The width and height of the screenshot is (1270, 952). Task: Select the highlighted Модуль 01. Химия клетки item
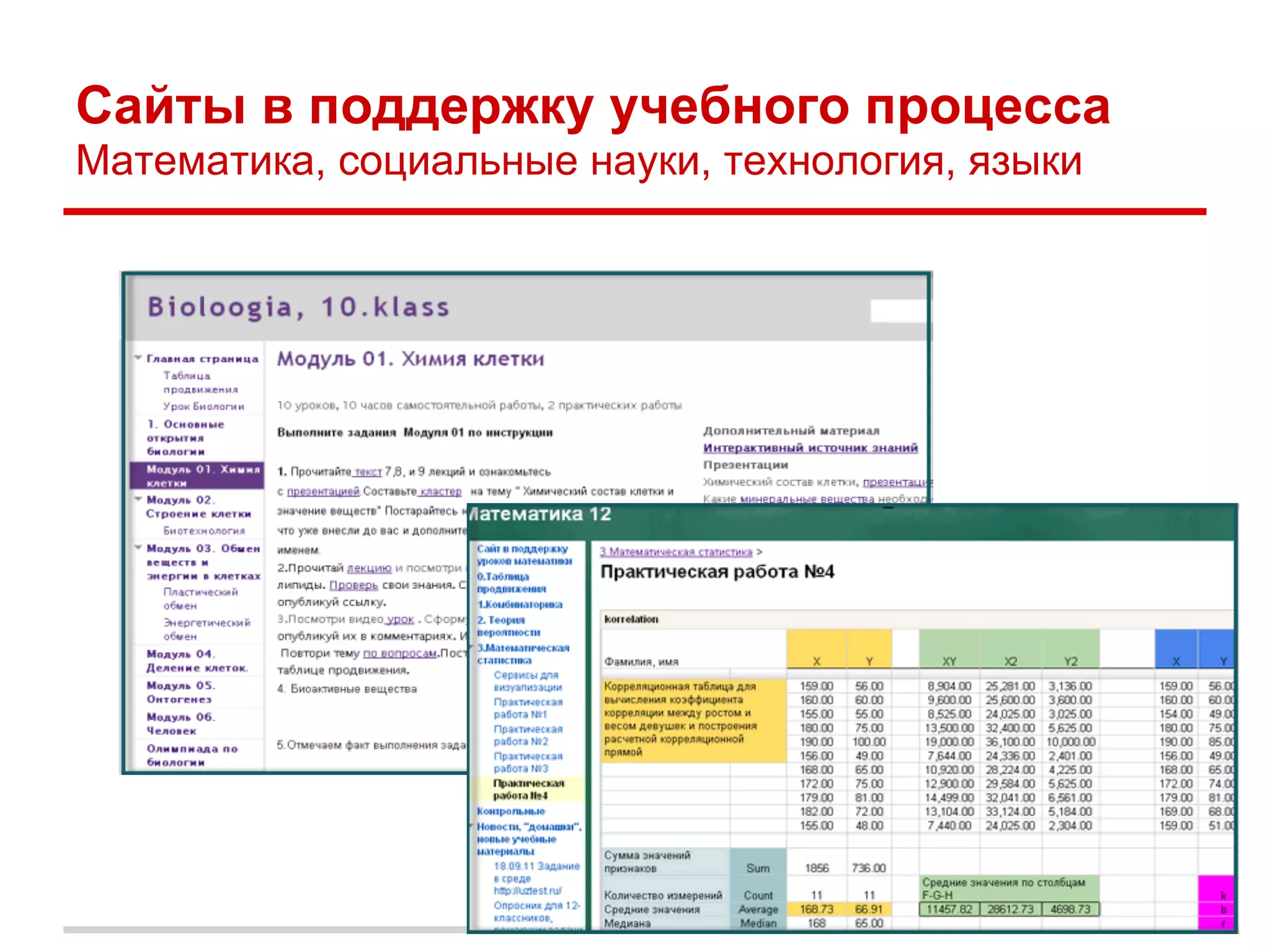[197, 475]
